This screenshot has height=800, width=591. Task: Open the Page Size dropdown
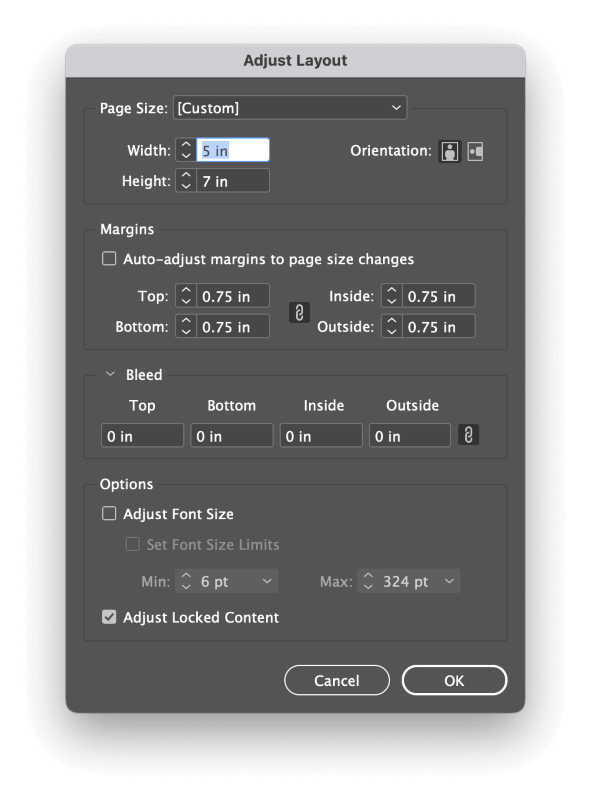(290, 108)
